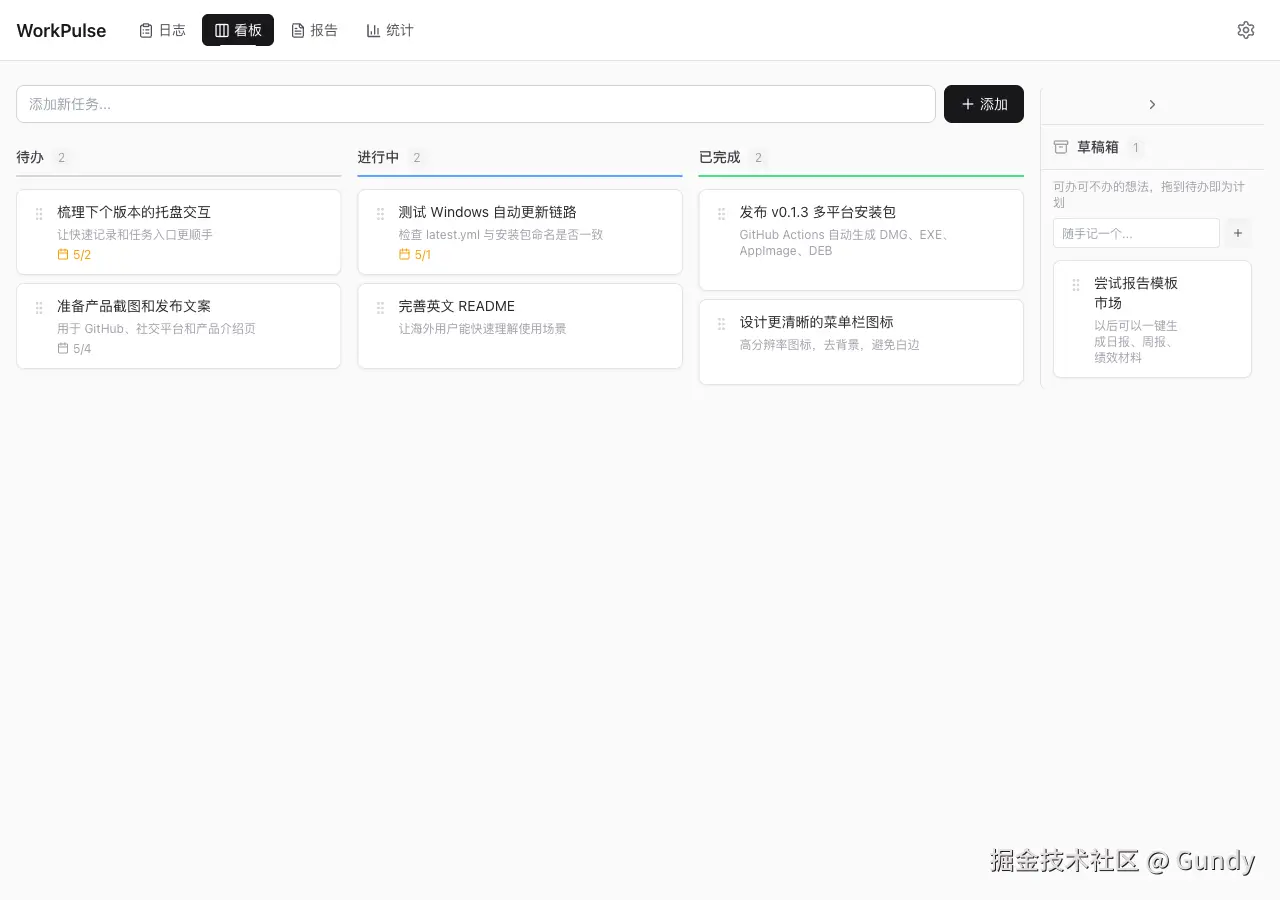This screenshot has height=900, width=1280.
Task: Click description 检查 latest.yml 与安装包命名是否一致
Action: [x=500, y=235]
